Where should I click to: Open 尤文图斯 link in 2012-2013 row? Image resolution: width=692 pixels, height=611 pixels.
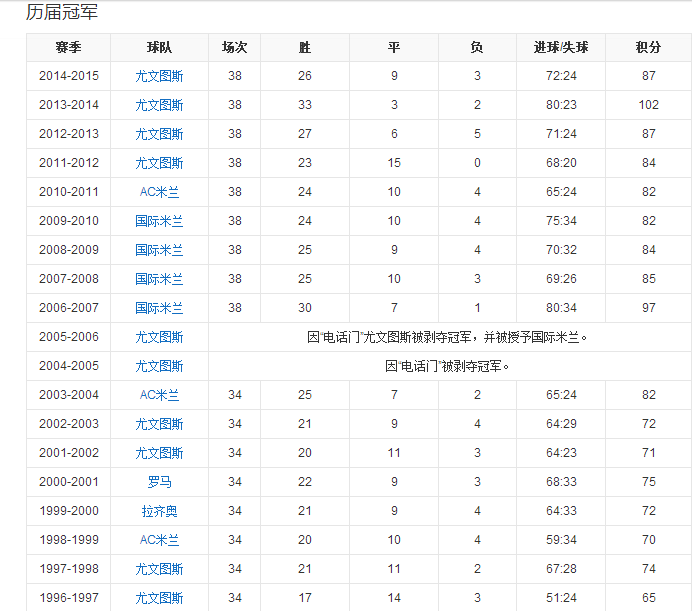[x=159, y=134]
